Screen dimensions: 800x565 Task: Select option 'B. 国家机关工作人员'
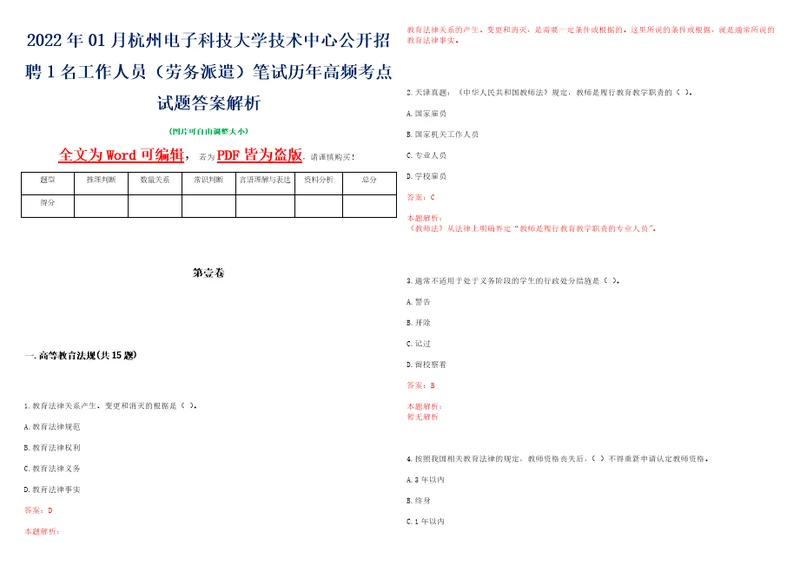[x=442, y=134]
